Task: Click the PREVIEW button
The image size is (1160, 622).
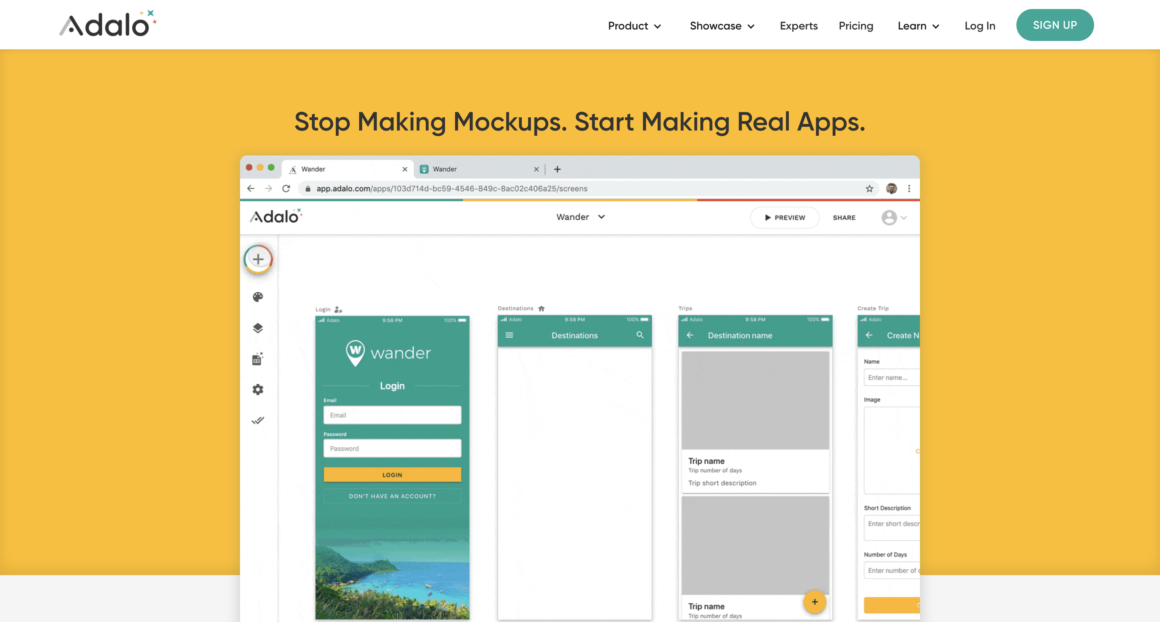Action: pyautogui.click(x=784, y=217)
